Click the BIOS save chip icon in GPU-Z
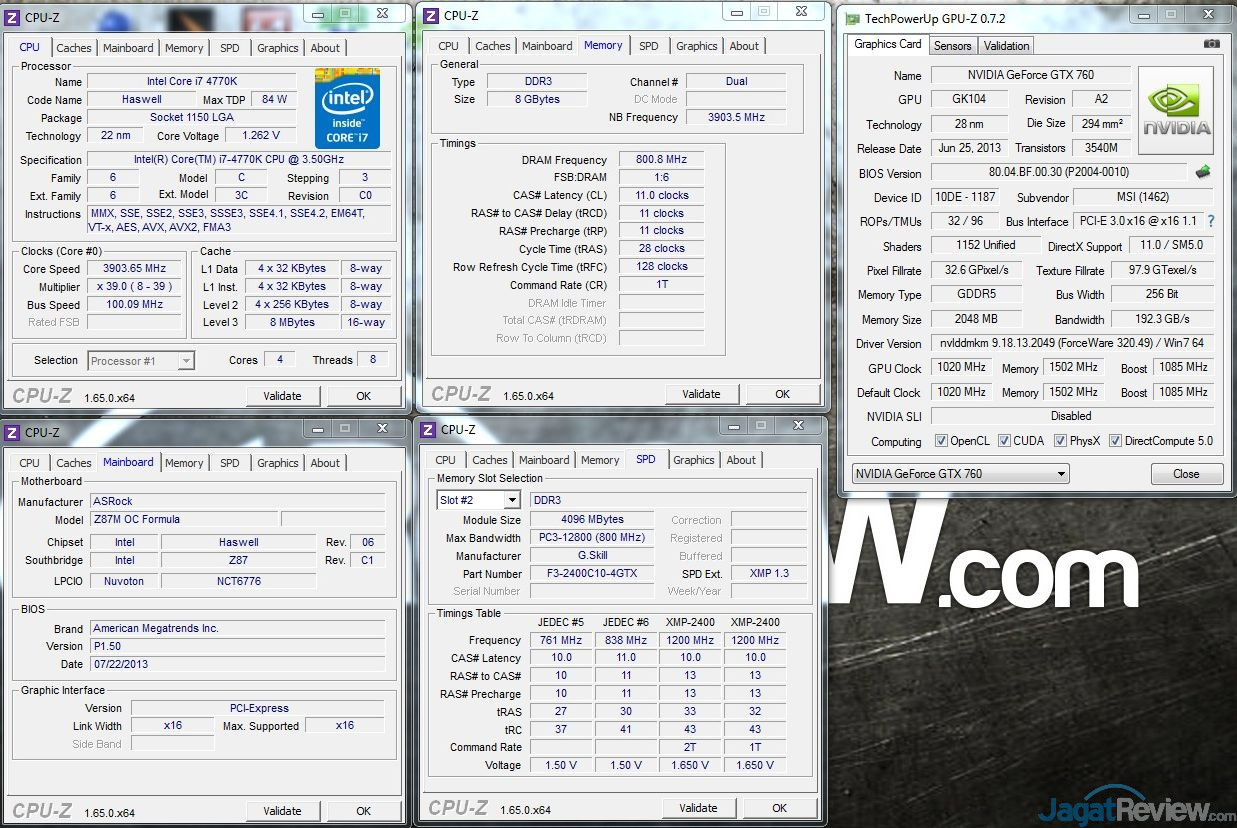1237x828 pixels. point(1202,172)
